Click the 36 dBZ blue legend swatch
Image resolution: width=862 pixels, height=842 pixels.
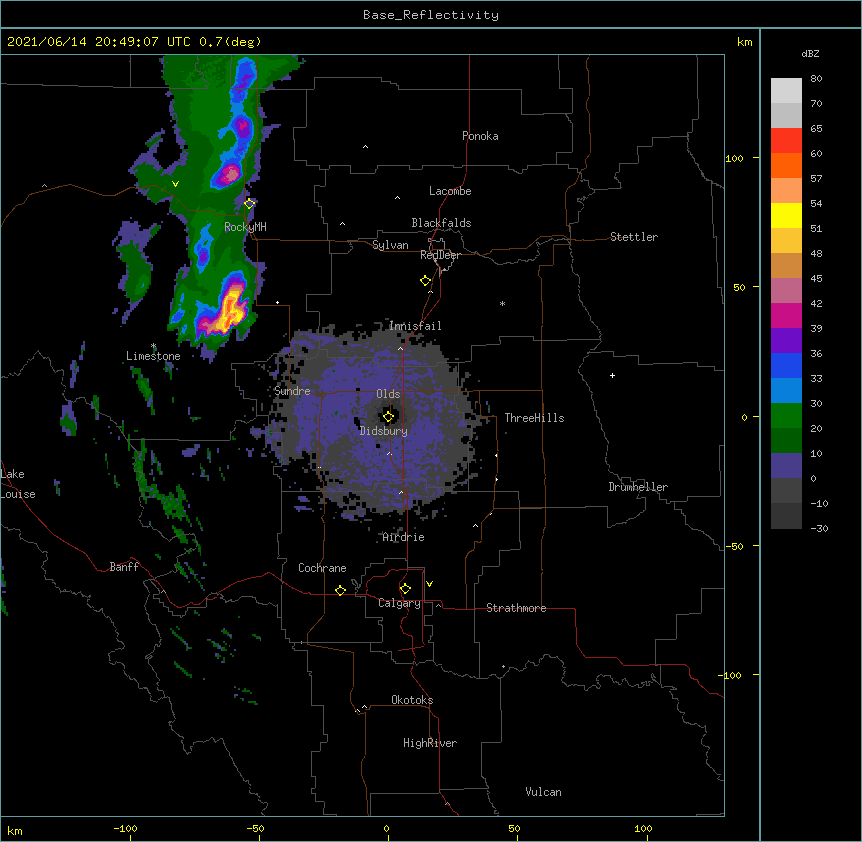(786, 365)
